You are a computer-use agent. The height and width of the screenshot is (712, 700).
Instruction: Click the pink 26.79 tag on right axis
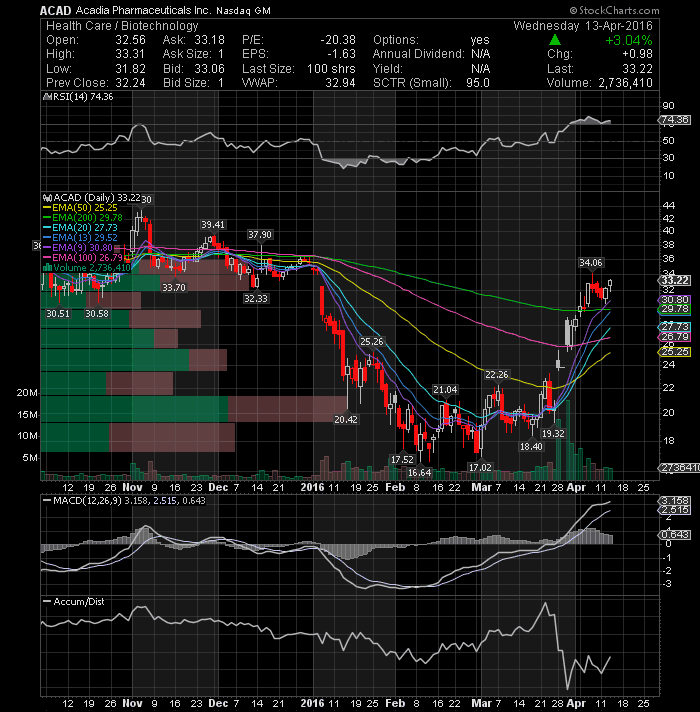[675, 337]
